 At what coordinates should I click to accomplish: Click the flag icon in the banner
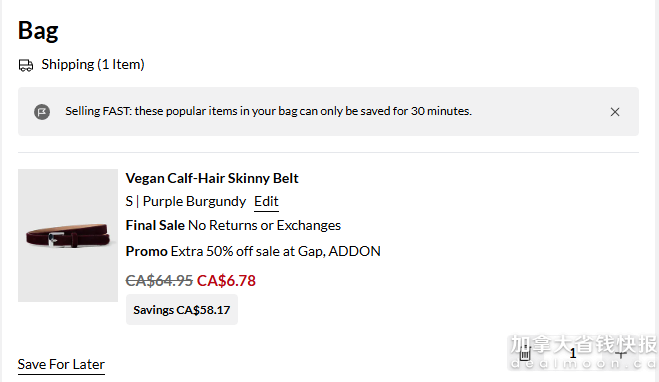[42, 112]
